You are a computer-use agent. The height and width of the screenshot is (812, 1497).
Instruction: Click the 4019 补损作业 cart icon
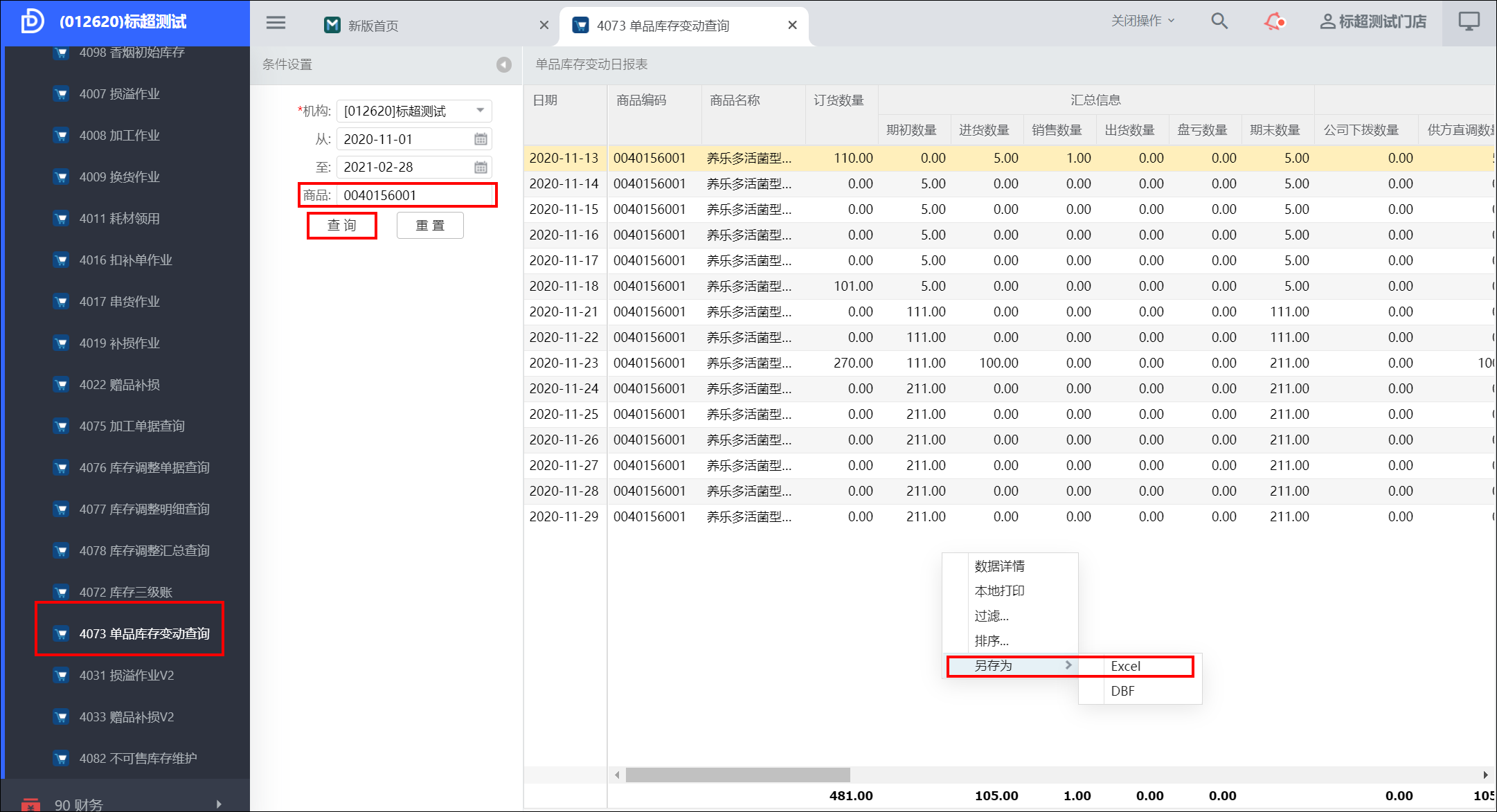(62, 343)
